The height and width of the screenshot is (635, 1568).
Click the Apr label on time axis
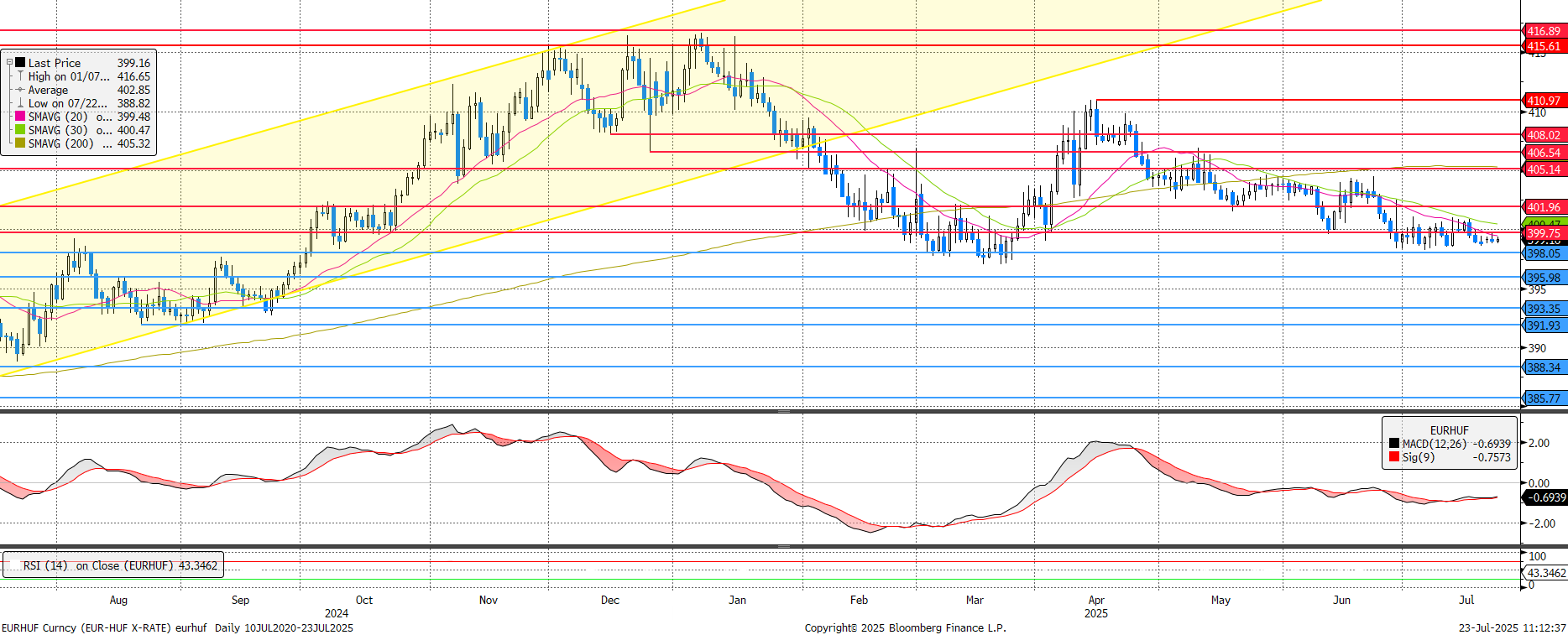pyautogui.click(x=1096, y=600)
